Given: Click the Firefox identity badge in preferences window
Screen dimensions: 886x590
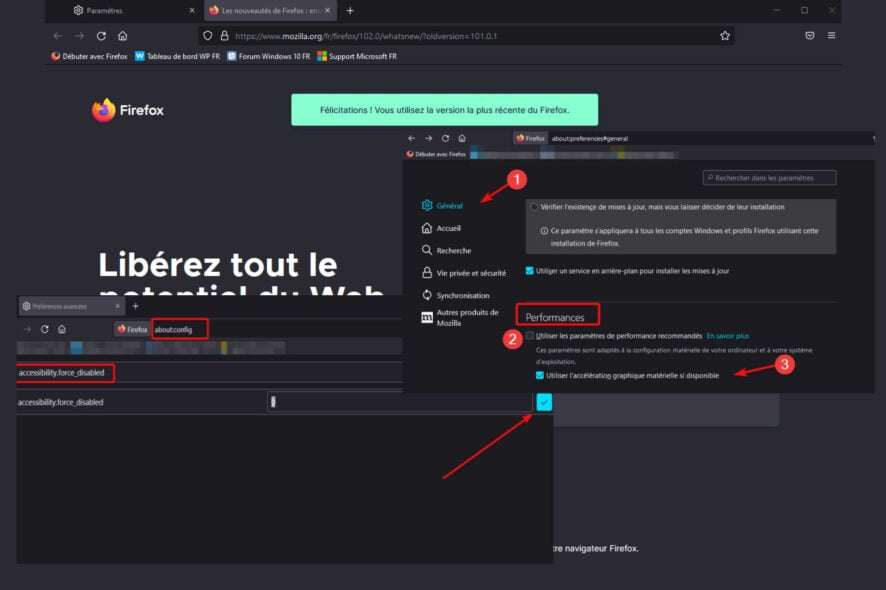Looking at the screenshot, I should click(531, 138).
